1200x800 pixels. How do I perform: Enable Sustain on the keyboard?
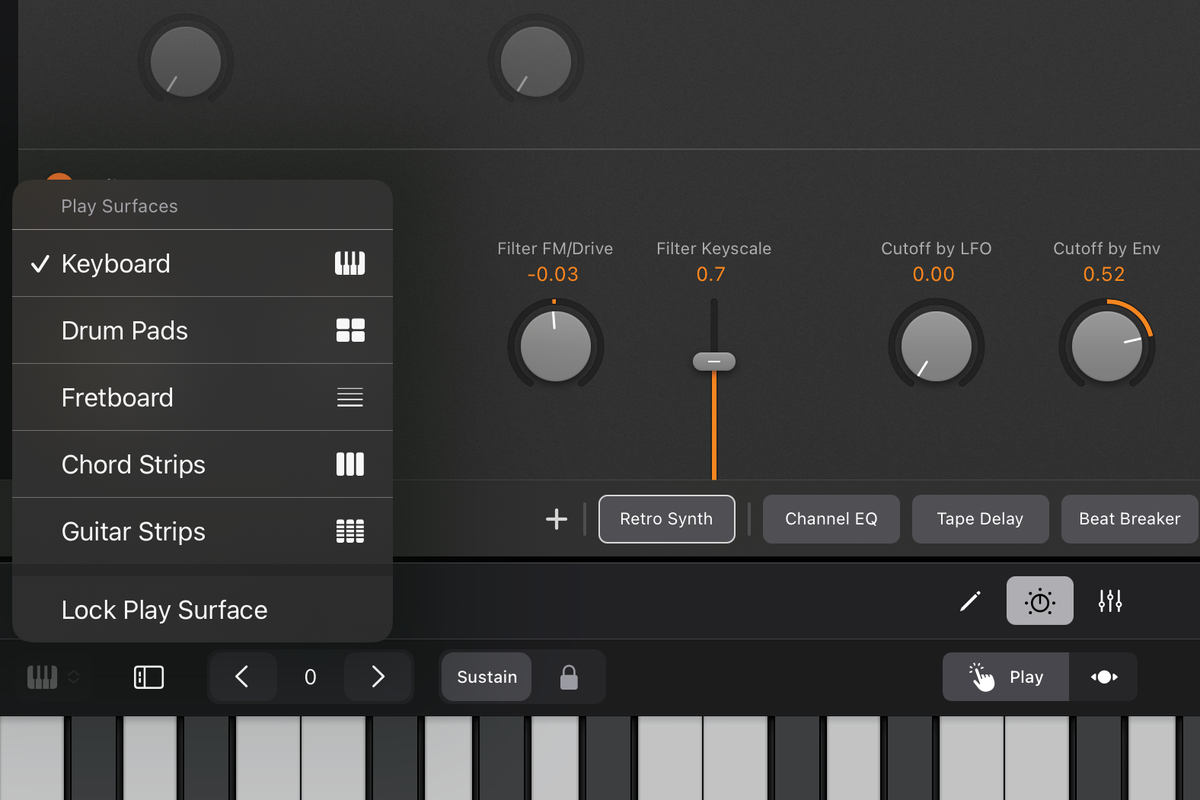(x=486, y=677)
